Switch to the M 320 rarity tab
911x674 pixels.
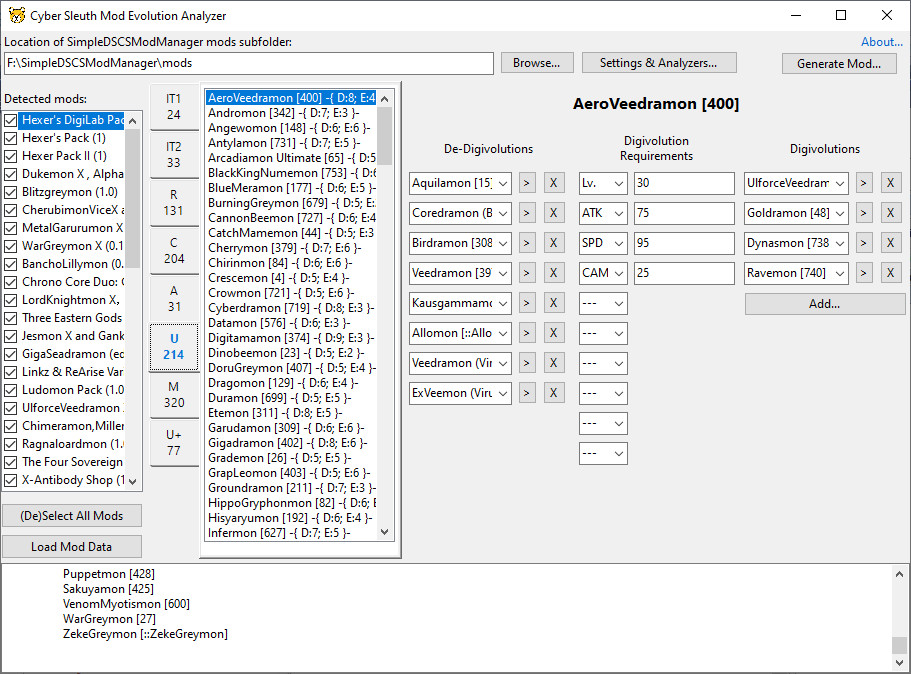[x=175, y=395]
